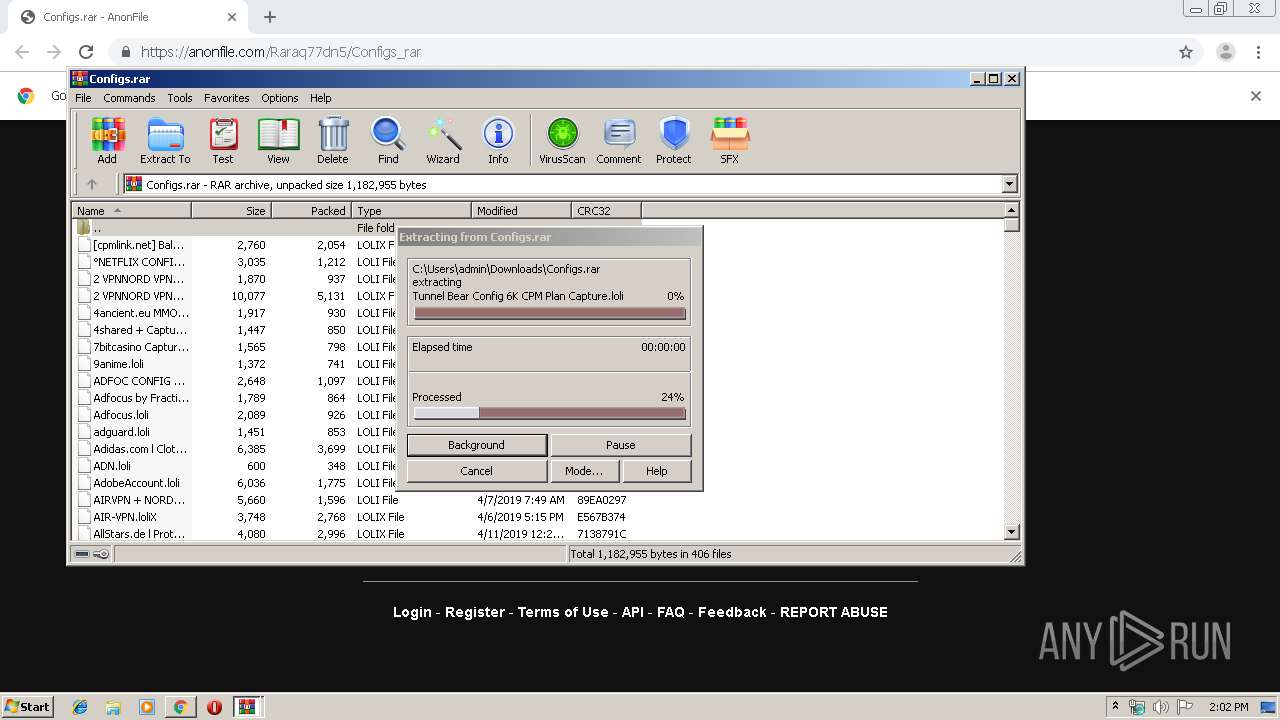
Task: Go up one folder level arrow
Action: (x=92, y=184)
